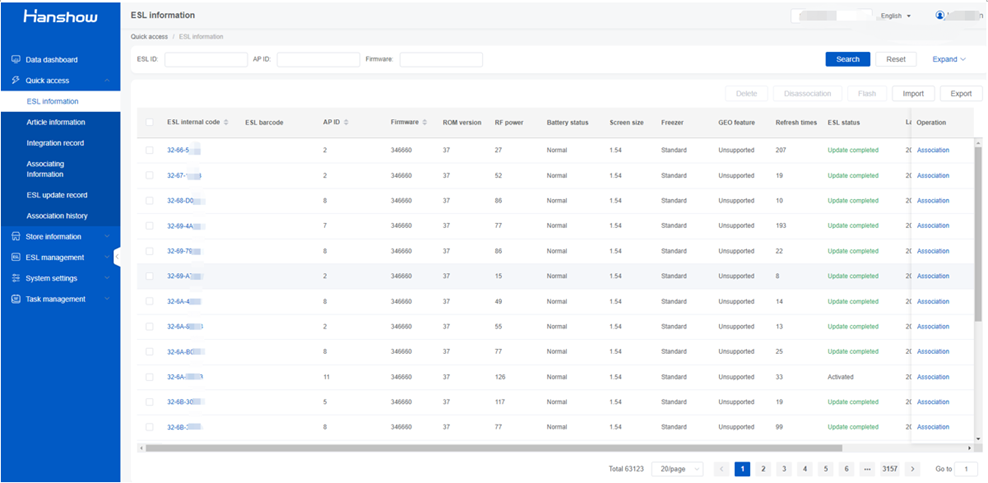Open Association history in the sidebar
The height and width of the screenshot is (483, 988).
[x=60, y=216]
